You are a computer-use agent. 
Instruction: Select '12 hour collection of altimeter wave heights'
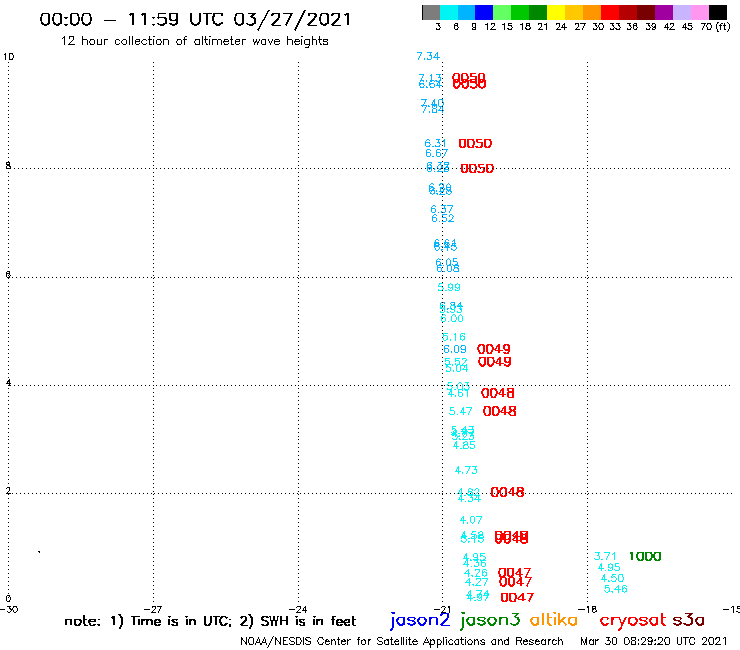[194, 41]
